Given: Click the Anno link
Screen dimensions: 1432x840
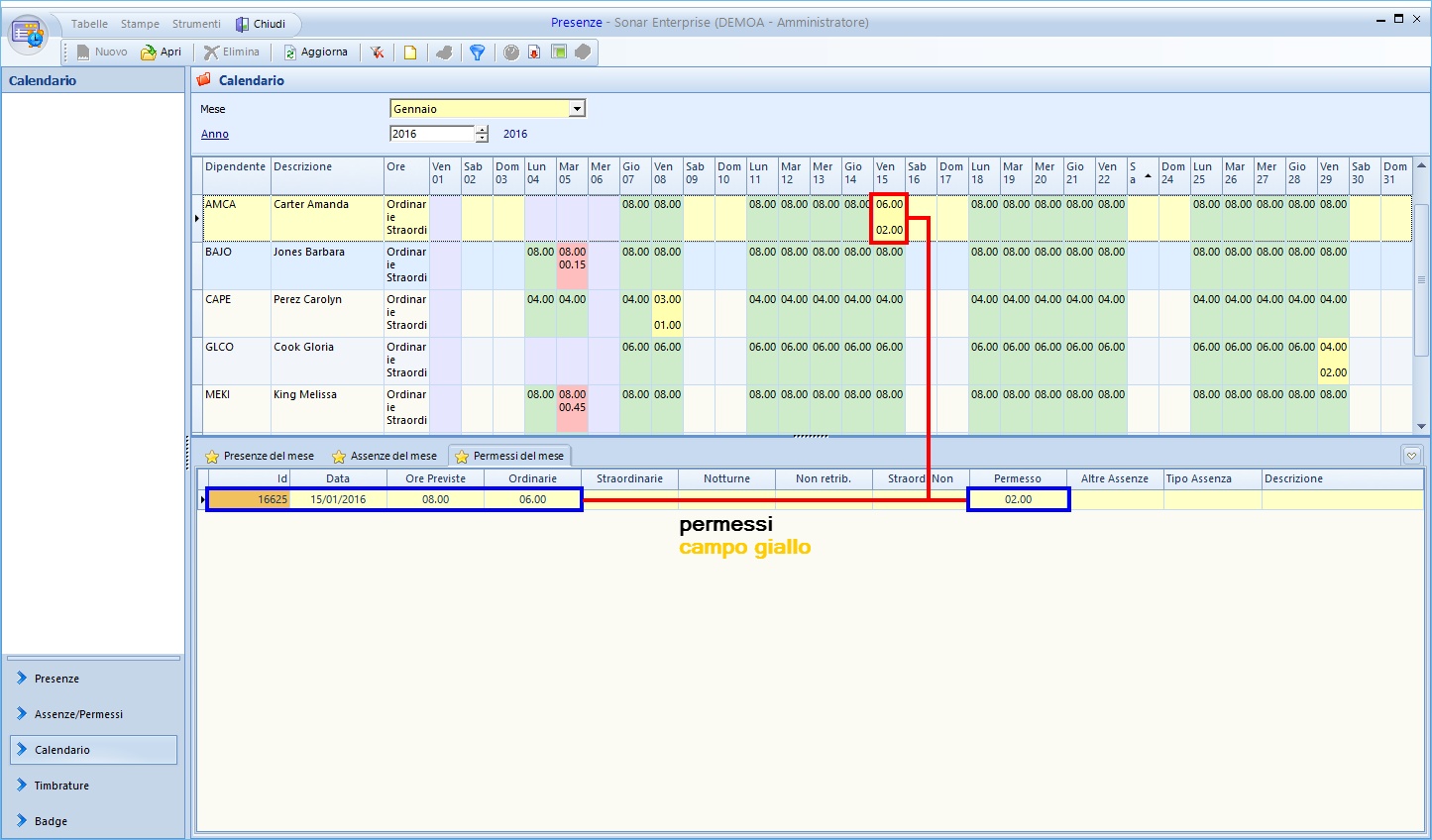Looking at the screenshot, I should point(215,135).
